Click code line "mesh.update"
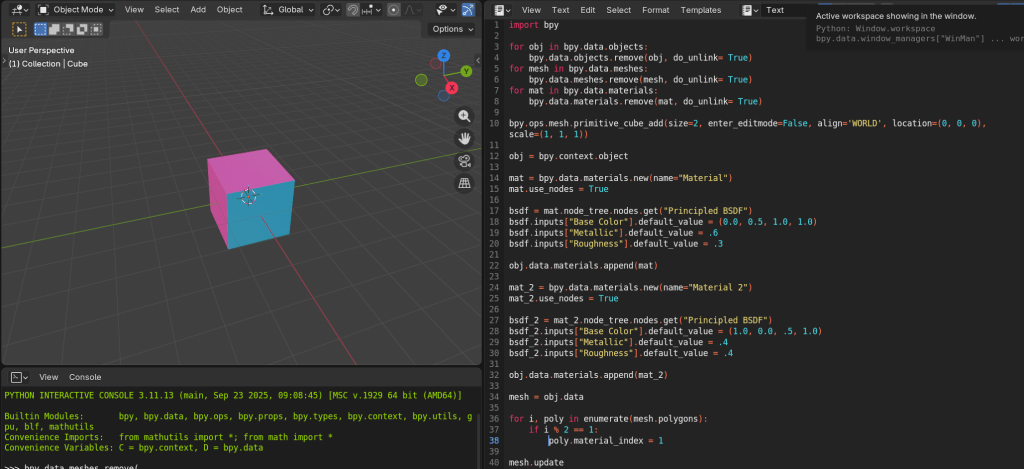Viewport: 1024px width, 469px height. pyautogui.click(x=536, y=462)
